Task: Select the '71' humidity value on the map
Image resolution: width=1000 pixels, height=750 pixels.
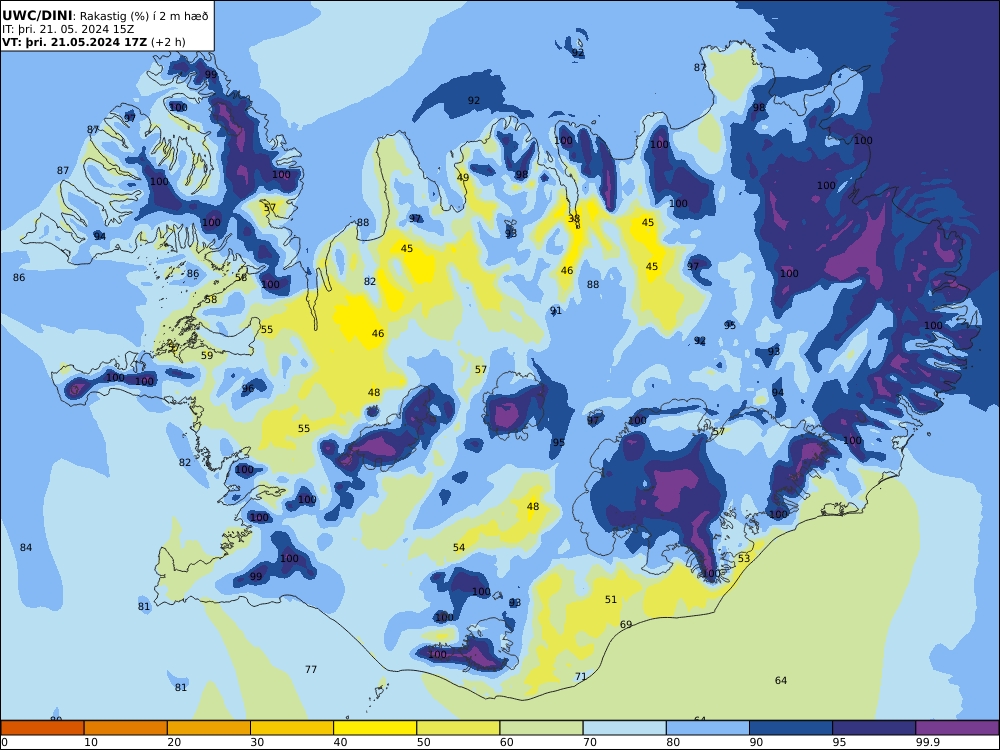Action: click(580, 677)
